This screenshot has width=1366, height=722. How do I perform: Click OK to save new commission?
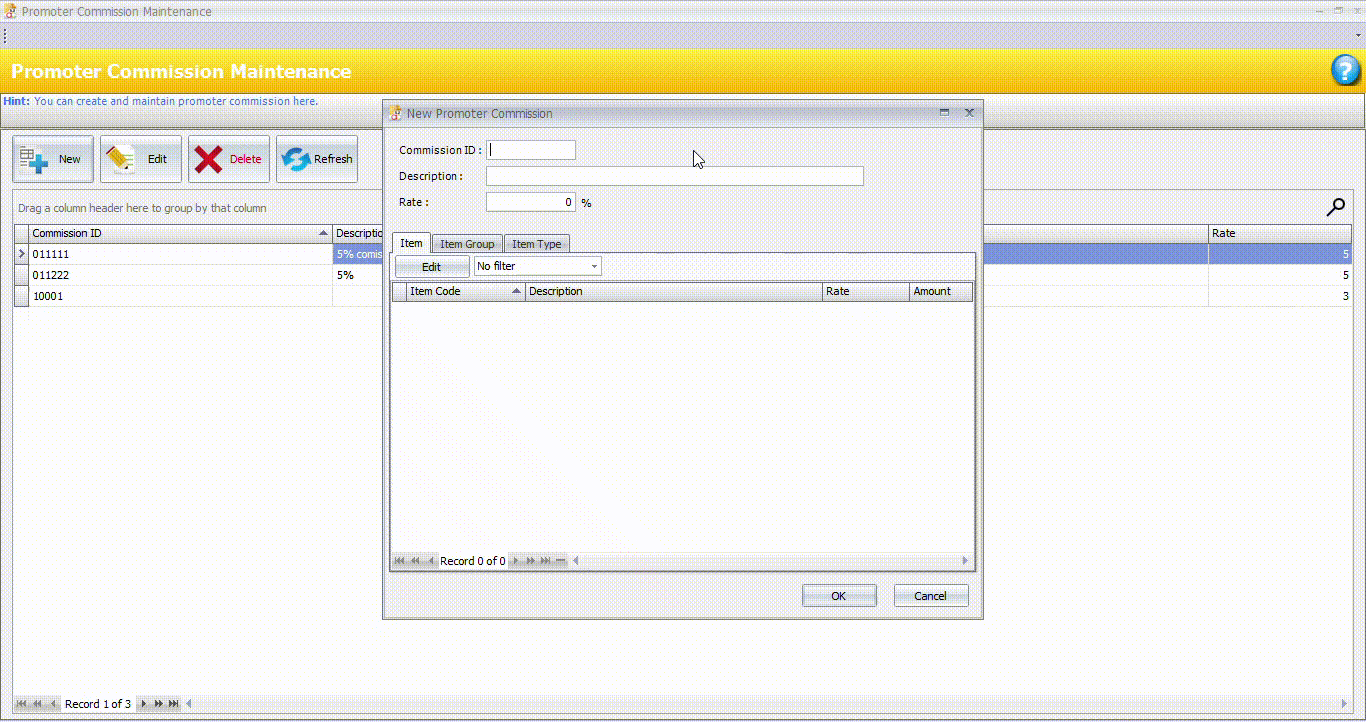tap(838, 596)
